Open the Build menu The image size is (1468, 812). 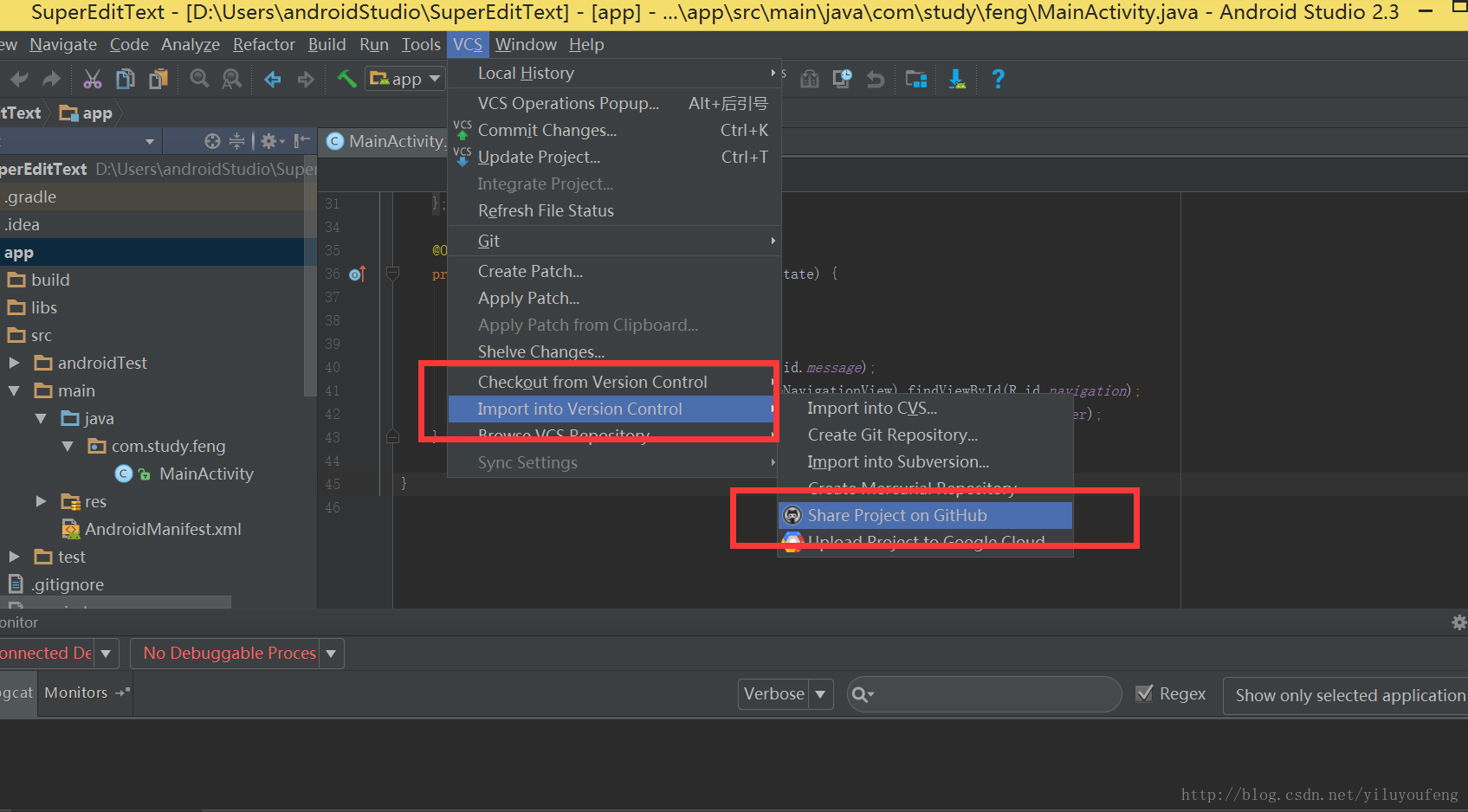327,44
